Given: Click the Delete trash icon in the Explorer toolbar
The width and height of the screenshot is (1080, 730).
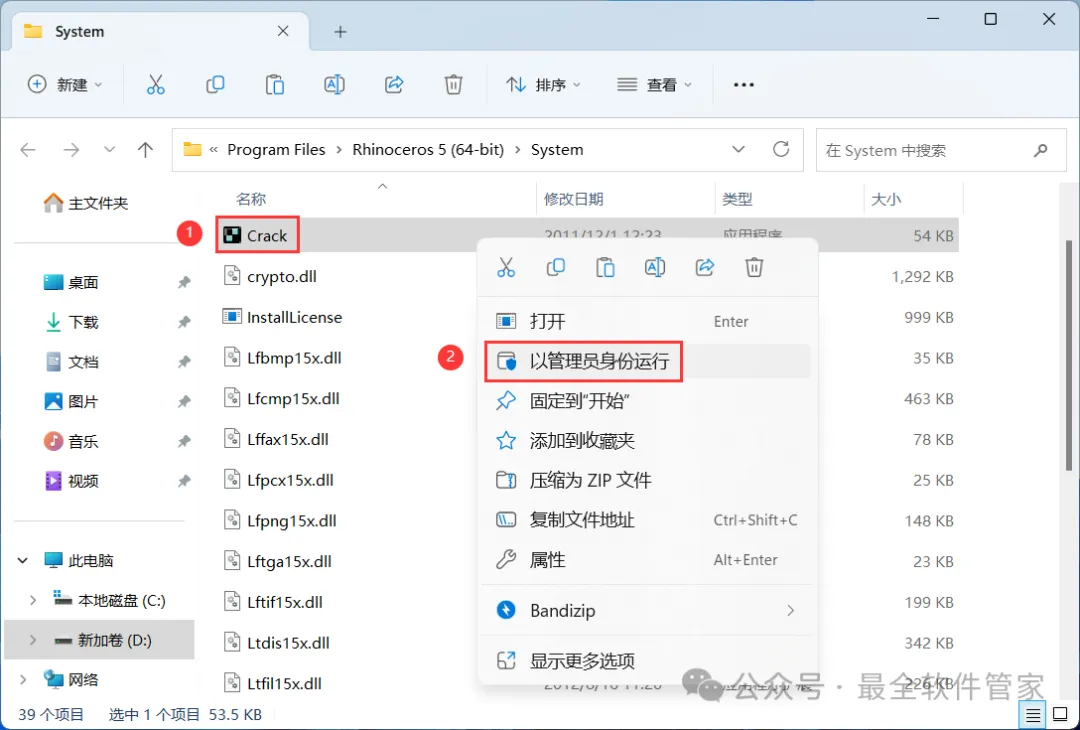Looking at the screenshot, I should pos(453,85).
